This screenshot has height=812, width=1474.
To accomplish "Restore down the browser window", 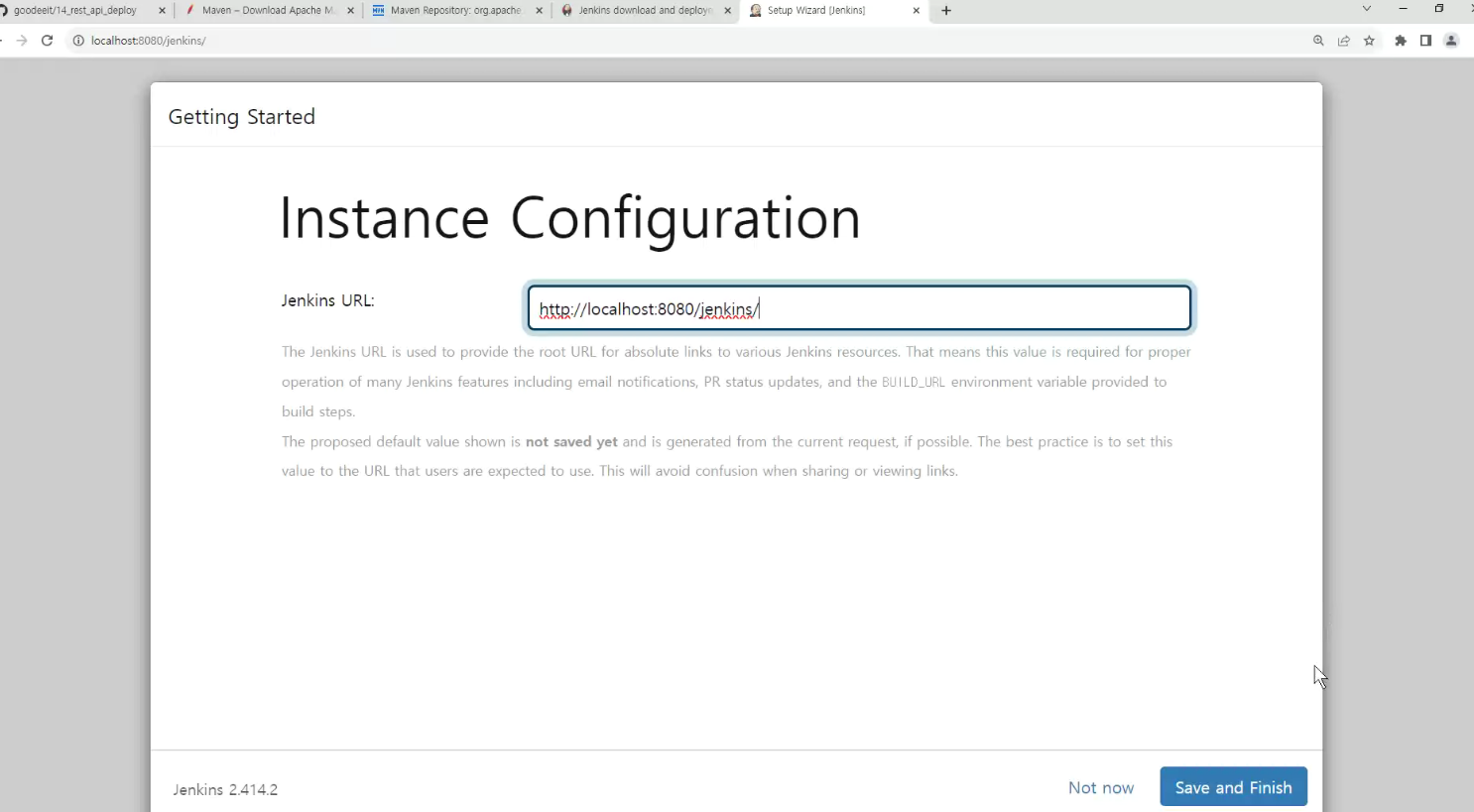I will [1439, 9].
